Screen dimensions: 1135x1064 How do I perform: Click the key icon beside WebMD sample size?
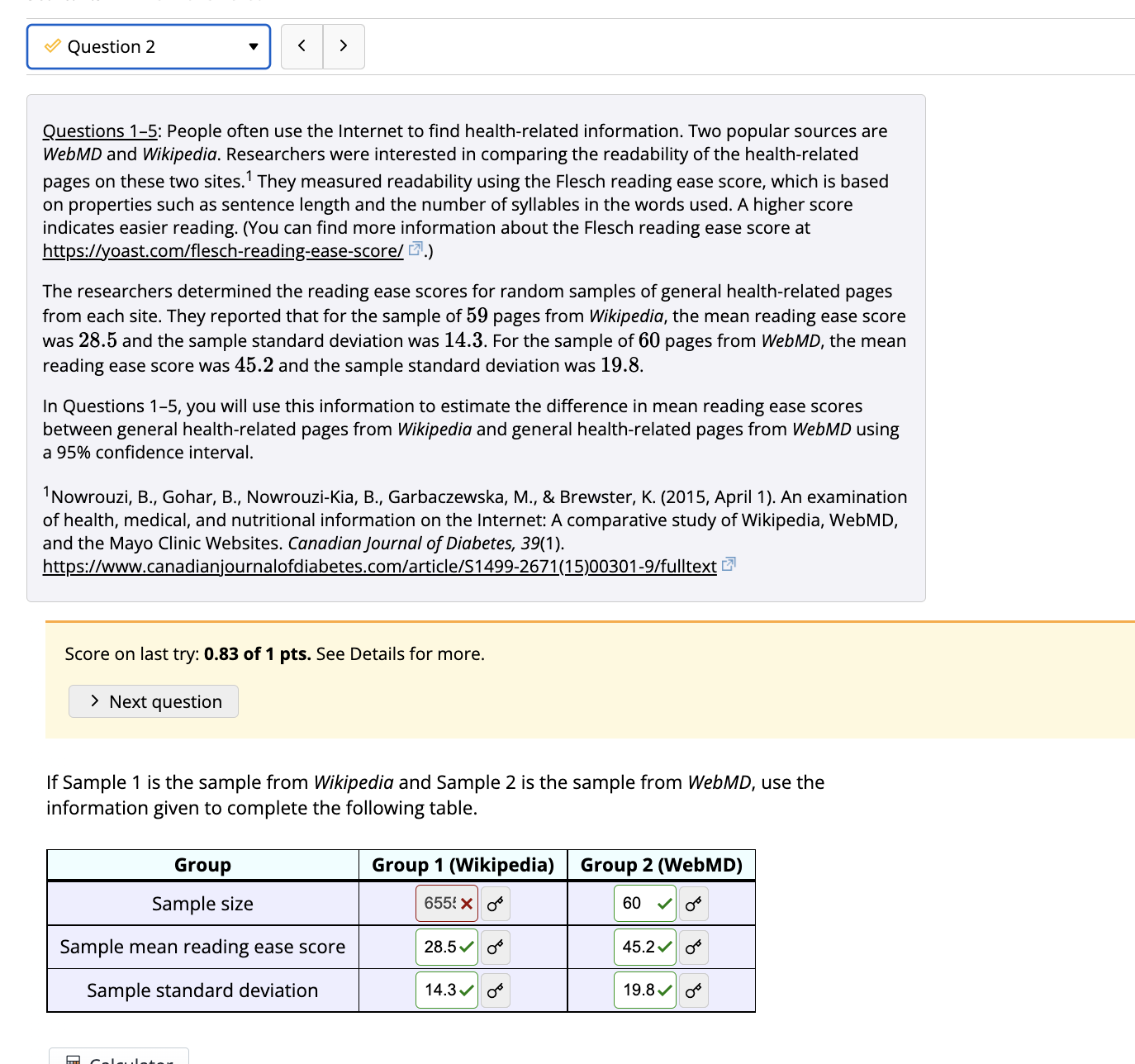pos(693,903)
